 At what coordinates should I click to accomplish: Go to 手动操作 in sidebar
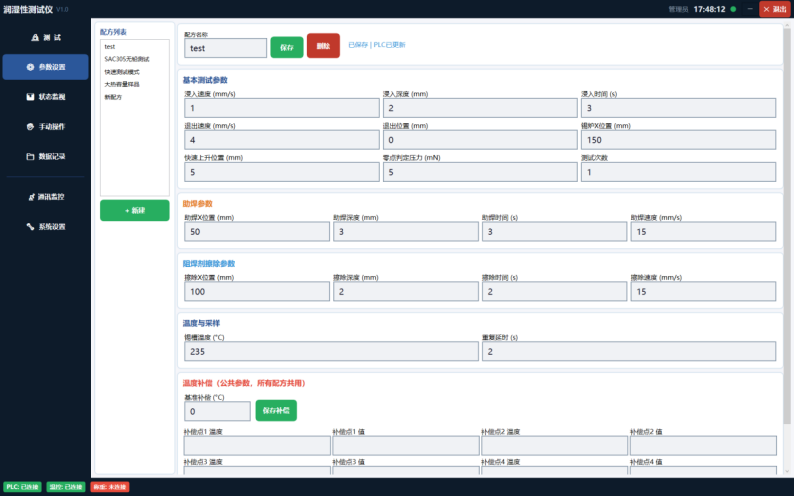click(x=45, y=127)
